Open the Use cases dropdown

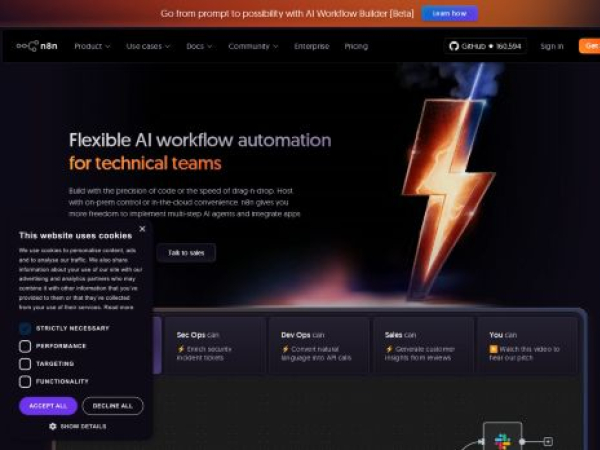click(148, 46)
